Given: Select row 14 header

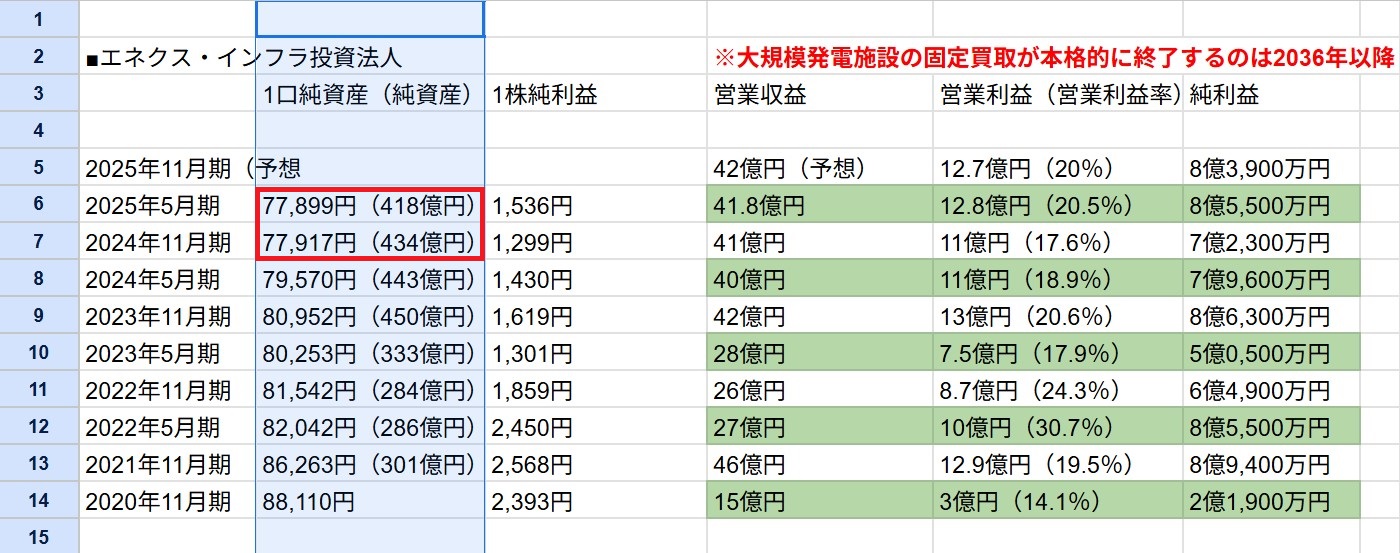Looking at the screenshot, I should pos(39,500).
